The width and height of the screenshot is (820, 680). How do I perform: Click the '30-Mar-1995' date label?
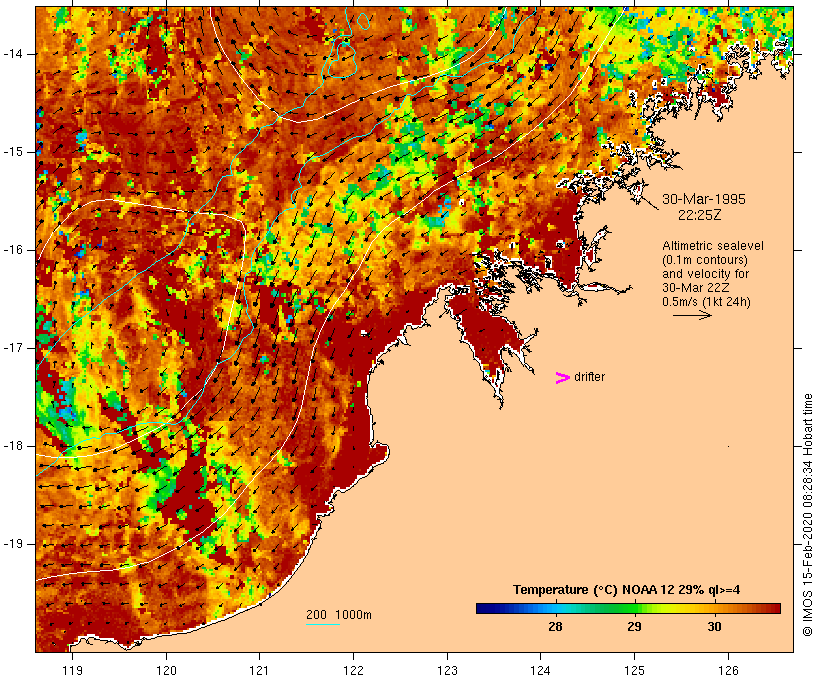[704, 199]
